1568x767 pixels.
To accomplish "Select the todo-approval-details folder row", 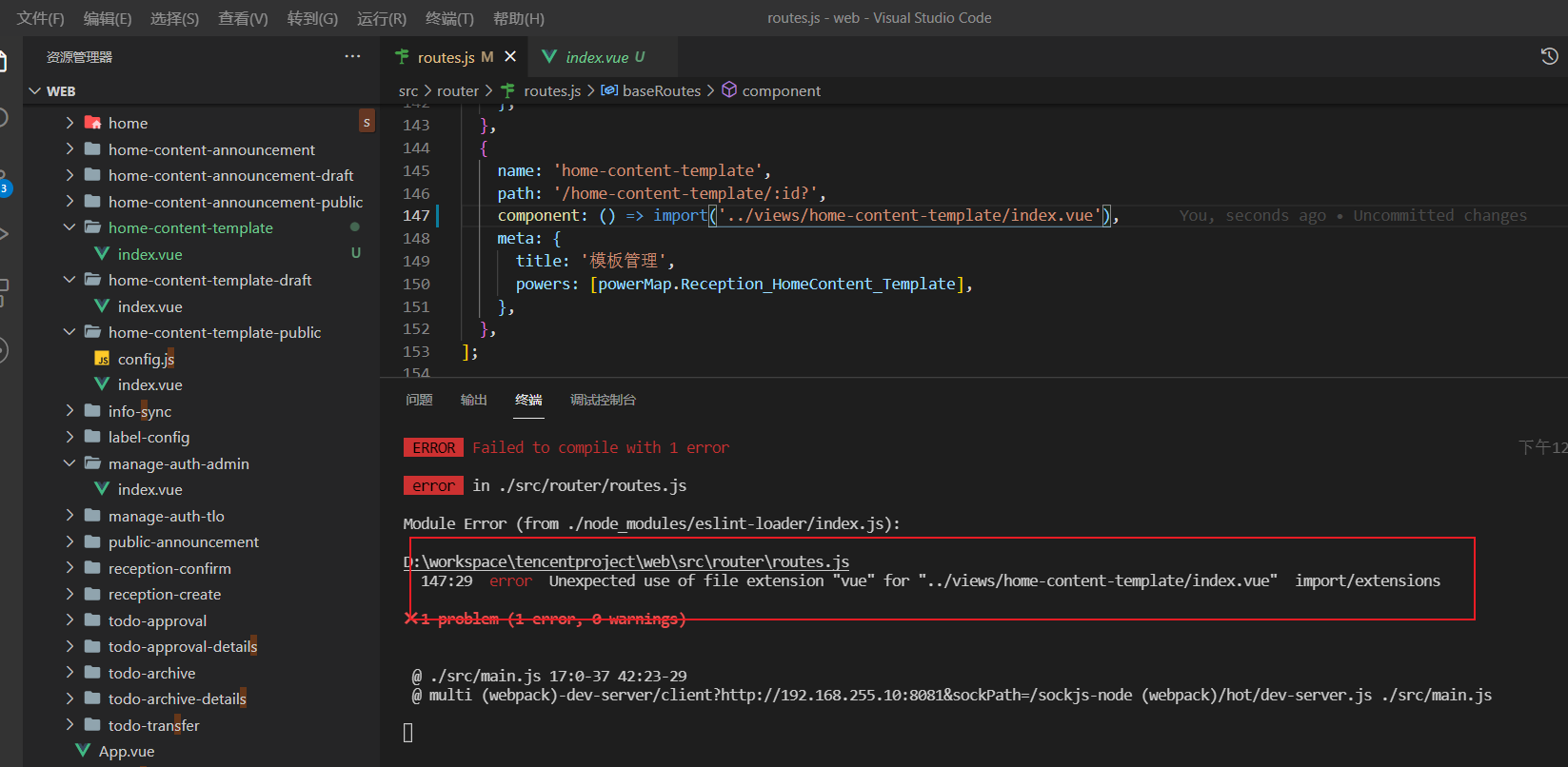I will coord(201,646).
